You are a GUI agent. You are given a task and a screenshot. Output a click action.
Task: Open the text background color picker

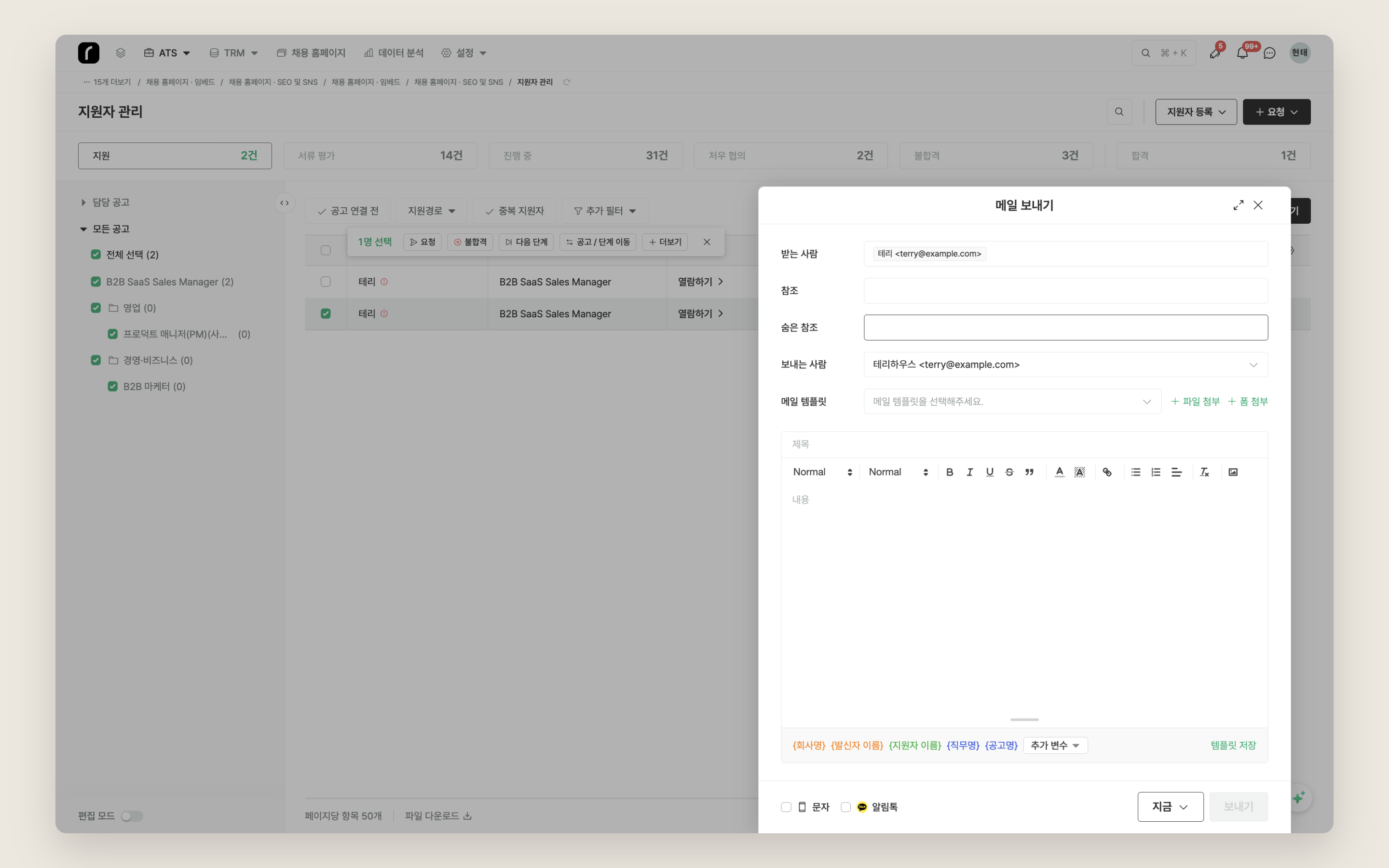pos(1080,472)
